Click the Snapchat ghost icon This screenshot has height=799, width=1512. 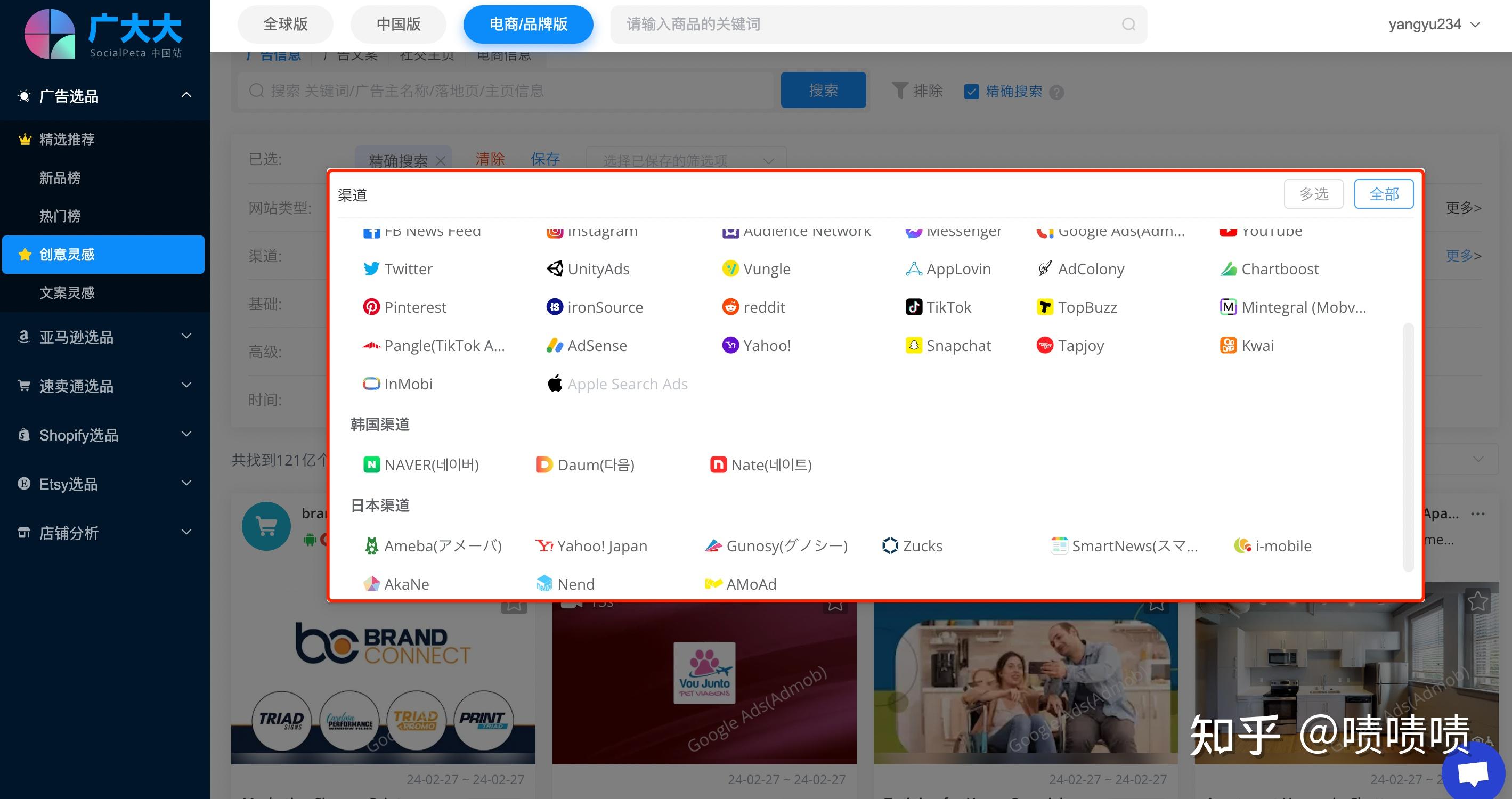click(x=913, y=346)
